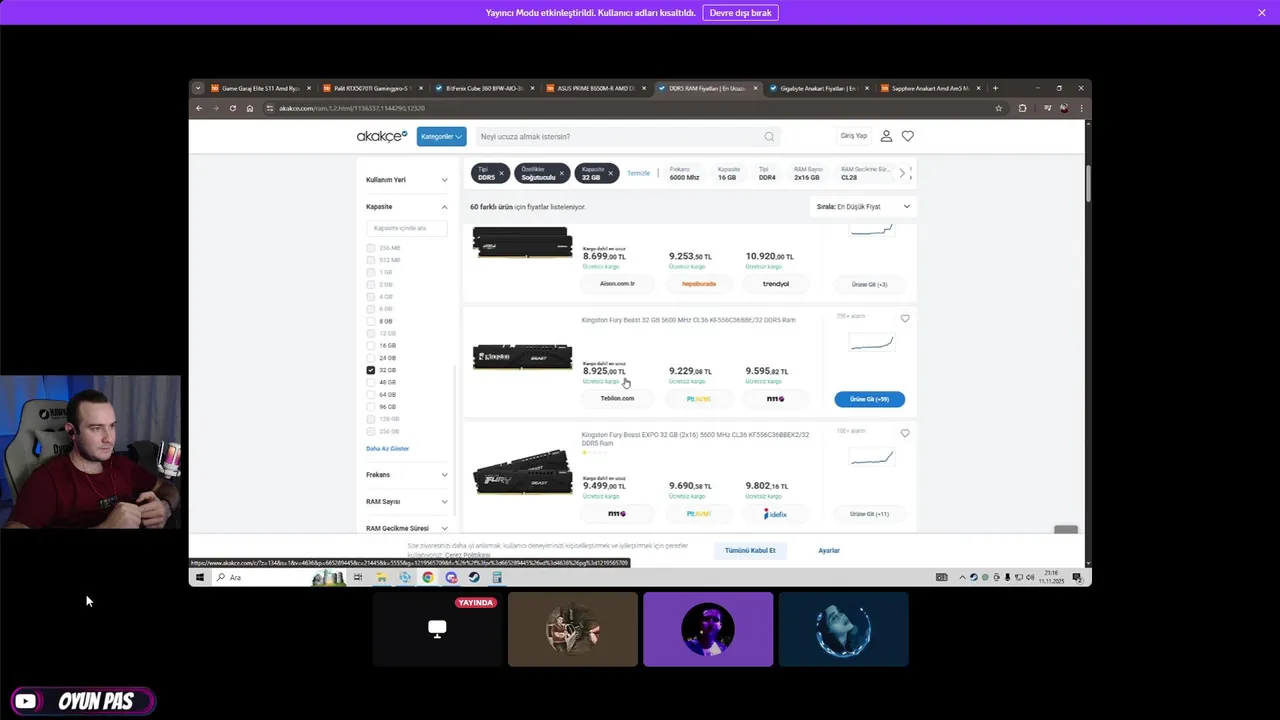This screenshot has width=1280, height=720.
Task: Check the 12 GB capacity checkbox
Action: pyautogui.click(x=371, y=333)
